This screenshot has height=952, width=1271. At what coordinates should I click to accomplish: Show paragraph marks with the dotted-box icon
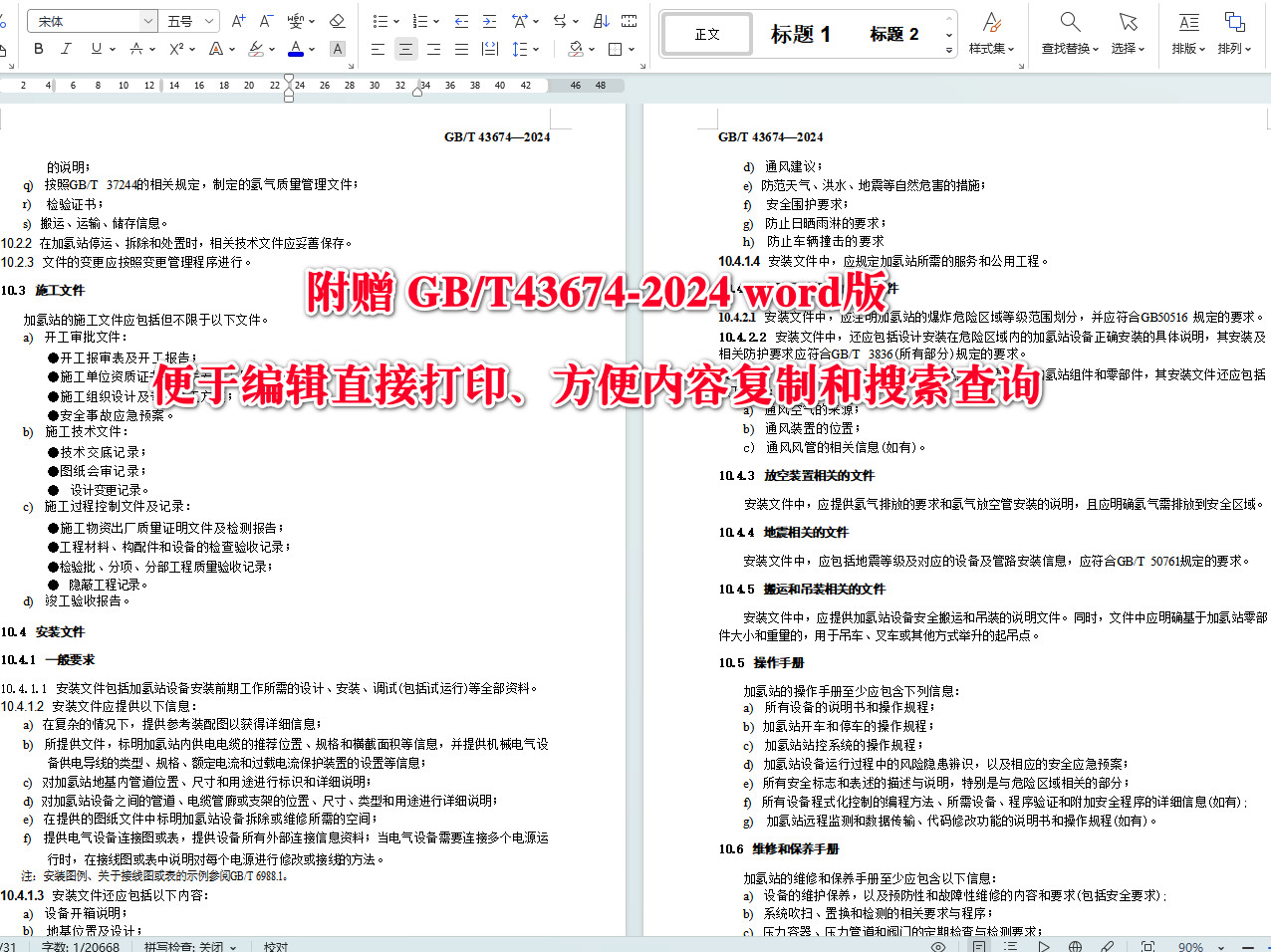(630, 21)
